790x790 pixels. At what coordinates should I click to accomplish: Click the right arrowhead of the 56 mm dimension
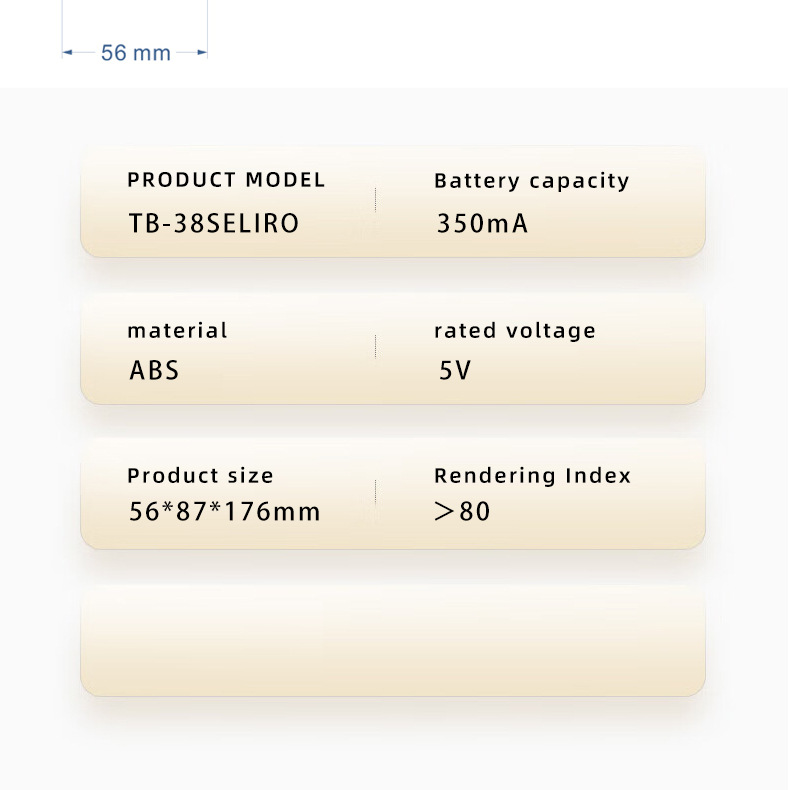(x=202, y=52)
